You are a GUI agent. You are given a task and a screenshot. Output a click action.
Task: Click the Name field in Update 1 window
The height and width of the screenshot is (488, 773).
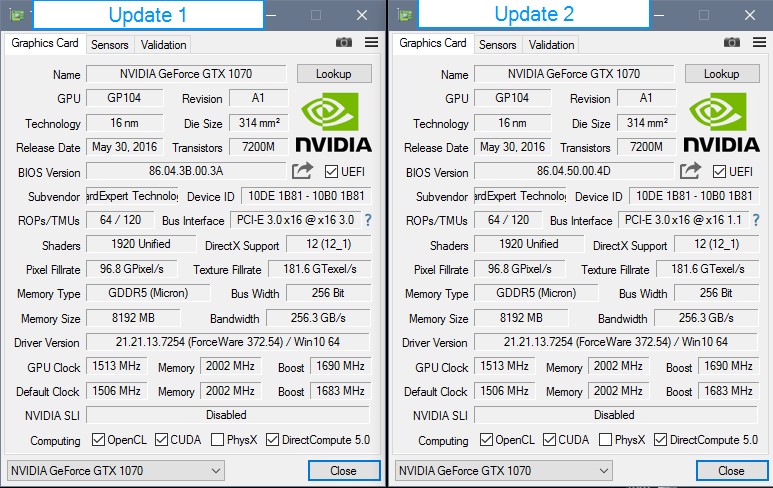(x=186, y=74)
